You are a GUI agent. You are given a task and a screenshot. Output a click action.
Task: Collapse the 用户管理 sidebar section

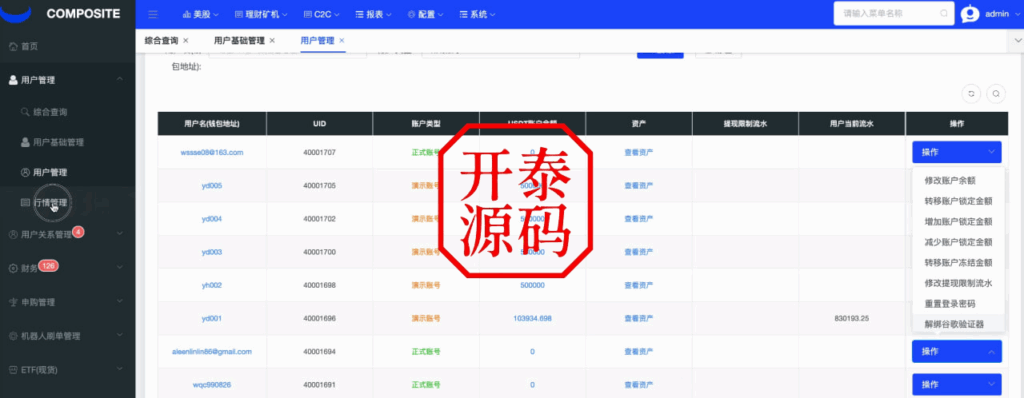(x=120, y=80)
